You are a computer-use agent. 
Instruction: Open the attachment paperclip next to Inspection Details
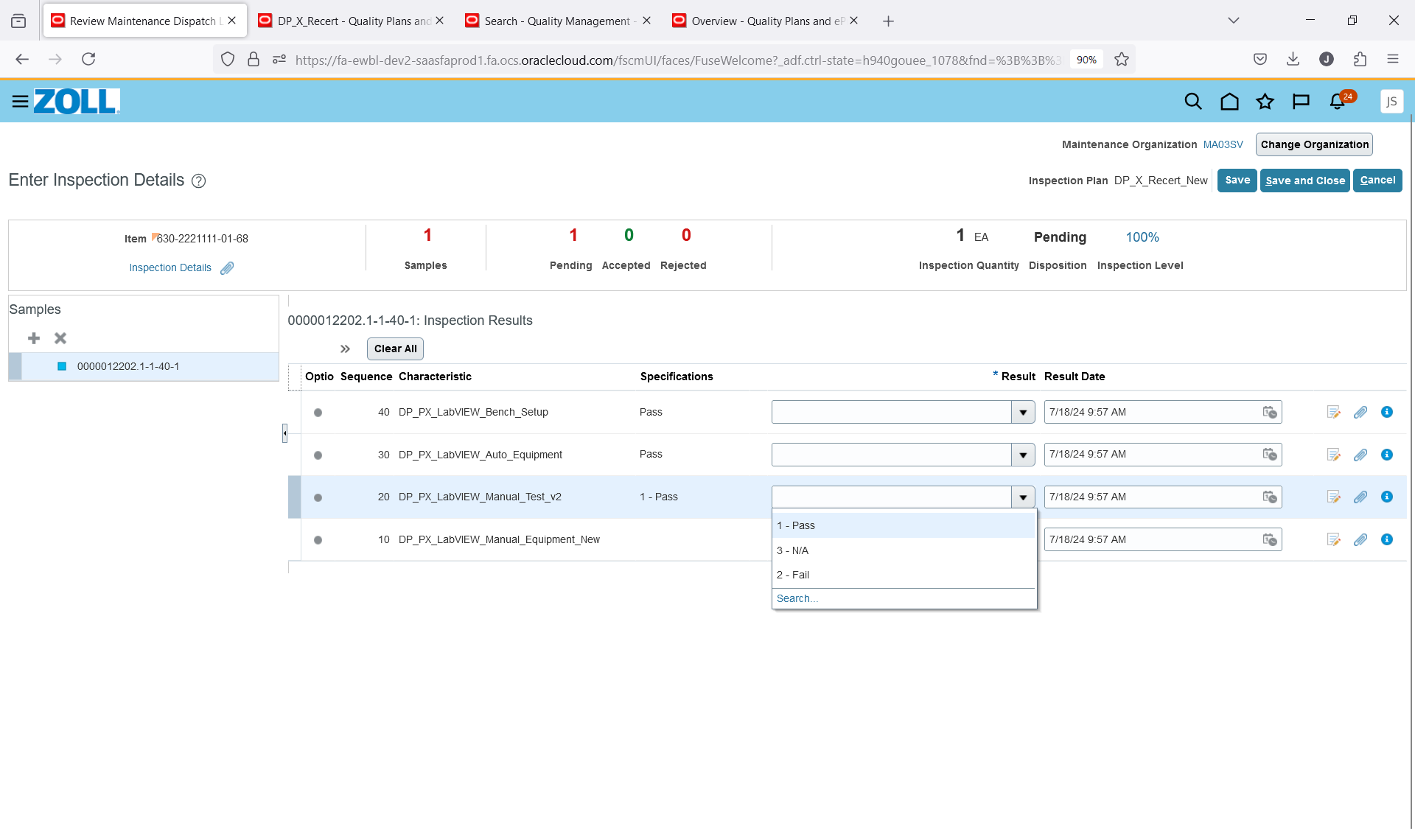coord(226,267)
